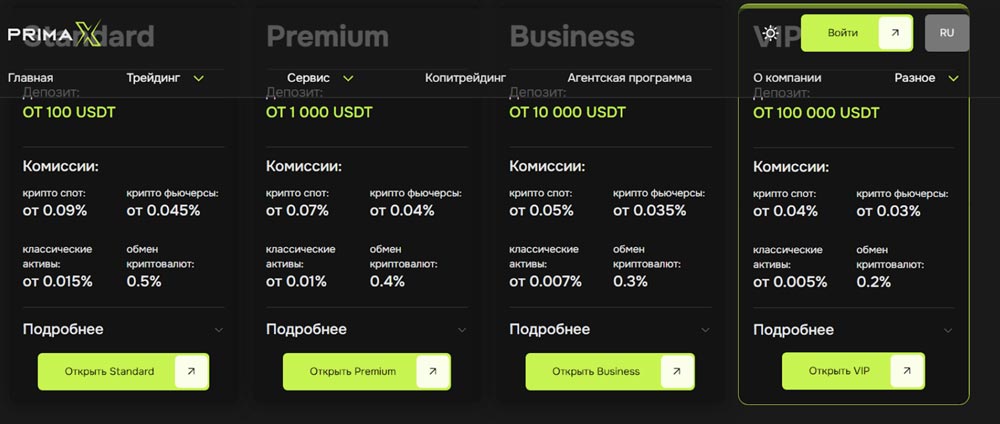Expand Подробнее in the Premium card

366,330
